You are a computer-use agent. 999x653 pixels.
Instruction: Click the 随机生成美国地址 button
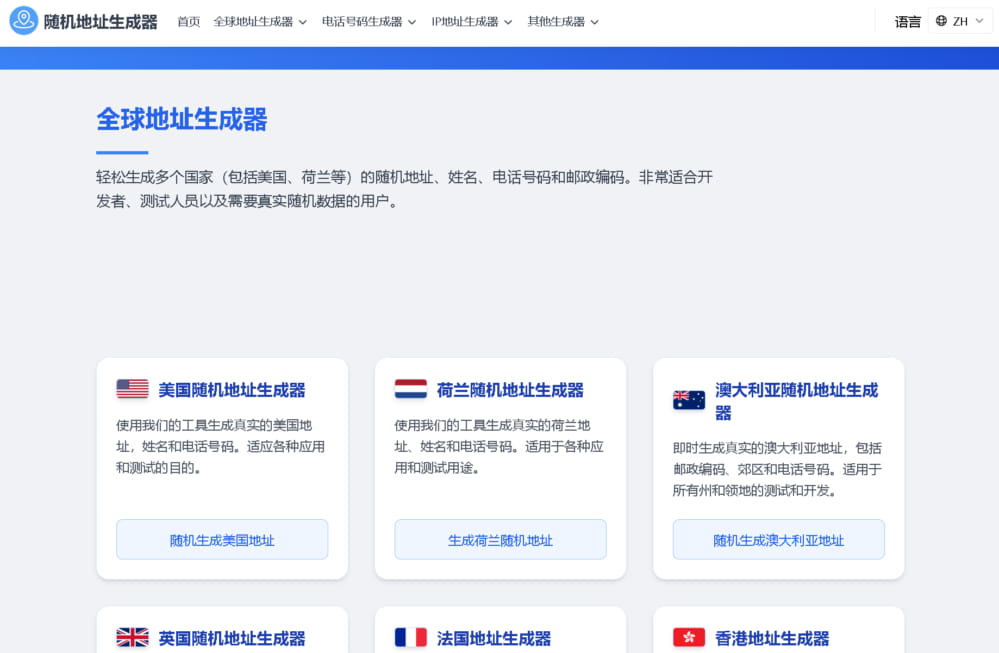coord(222,540)
